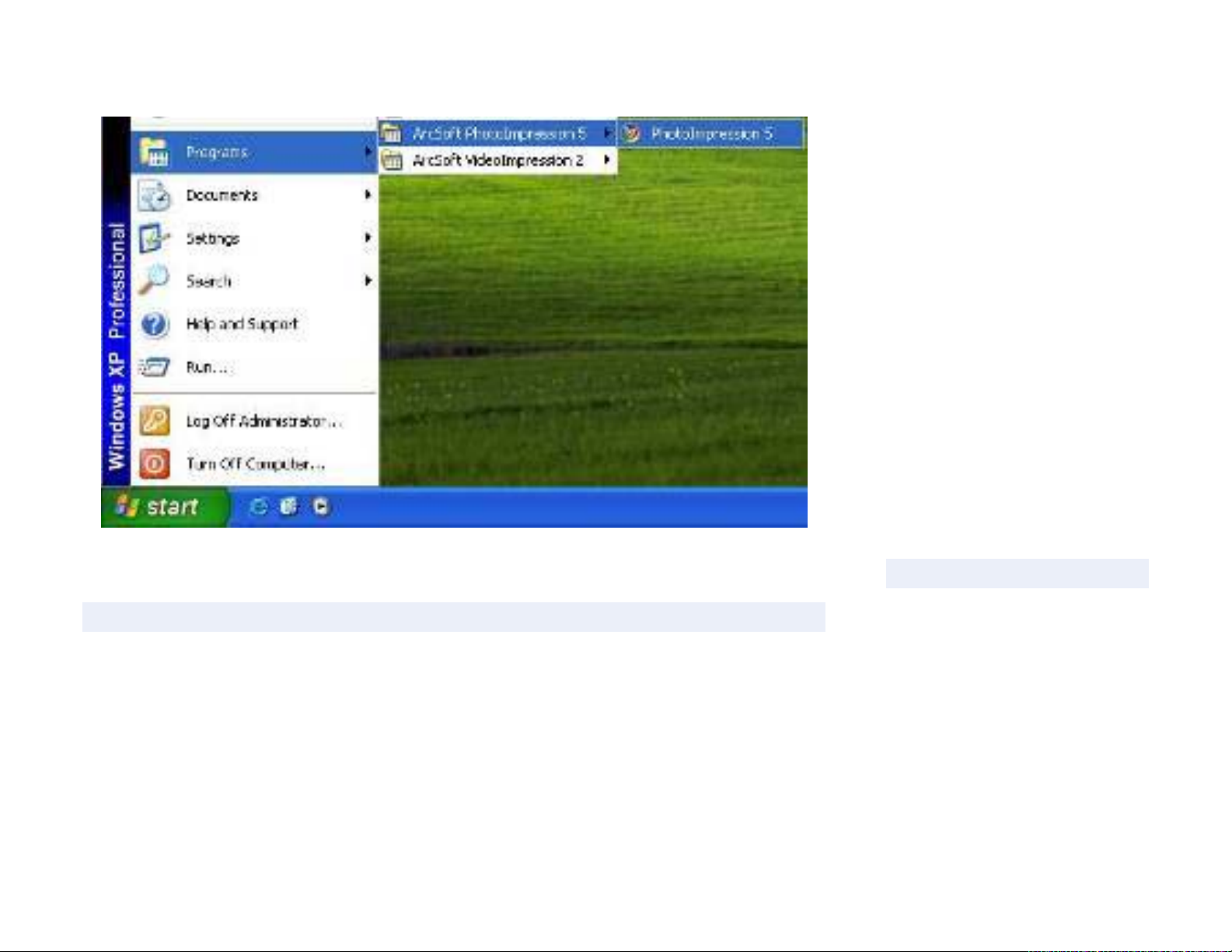Click the Help and Support question mark icon
1232x952 pixels.
(x=154, y=324)
